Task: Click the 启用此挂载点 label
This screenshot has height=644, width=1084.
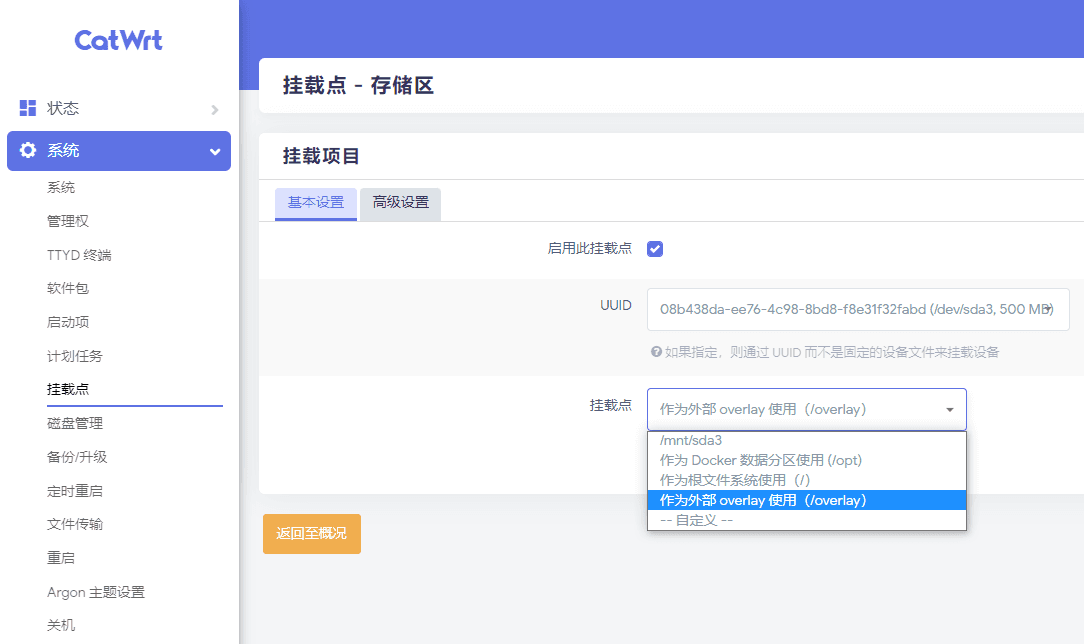Action: coord(590,248)
